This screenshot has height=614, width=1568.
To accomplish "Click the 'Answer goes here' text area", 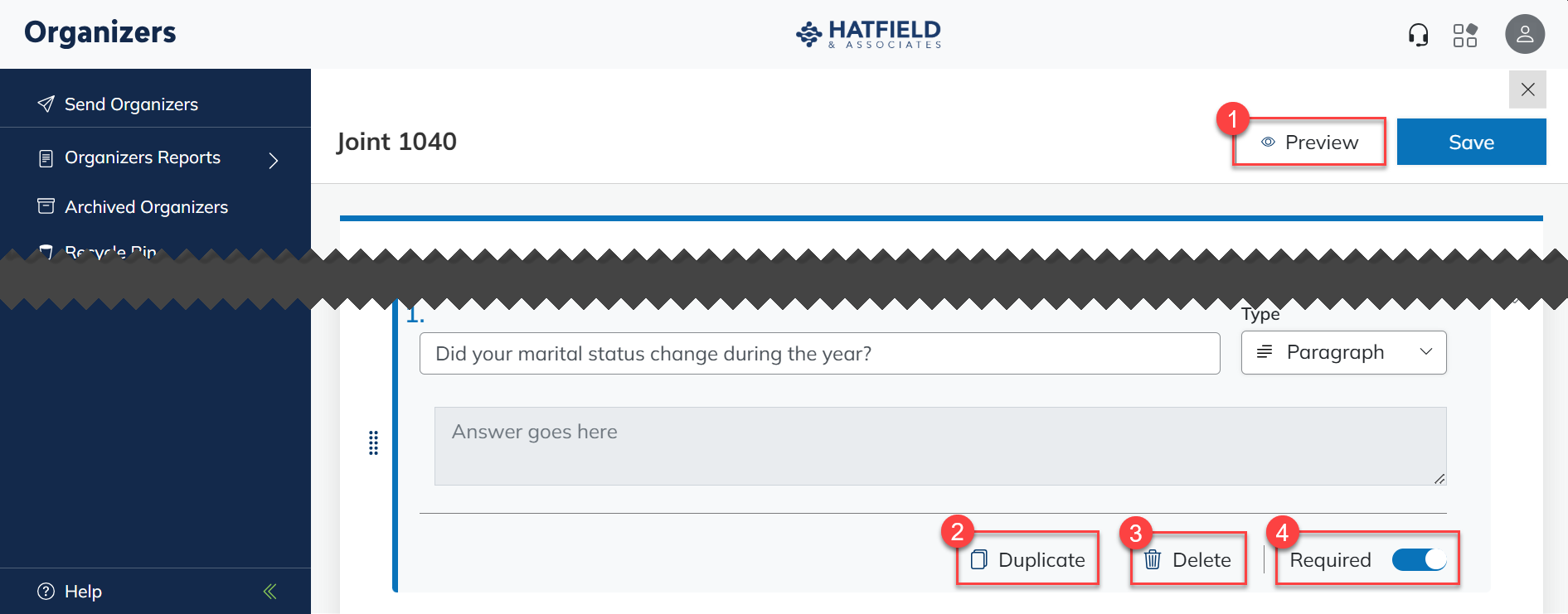I will pos(939,446).
